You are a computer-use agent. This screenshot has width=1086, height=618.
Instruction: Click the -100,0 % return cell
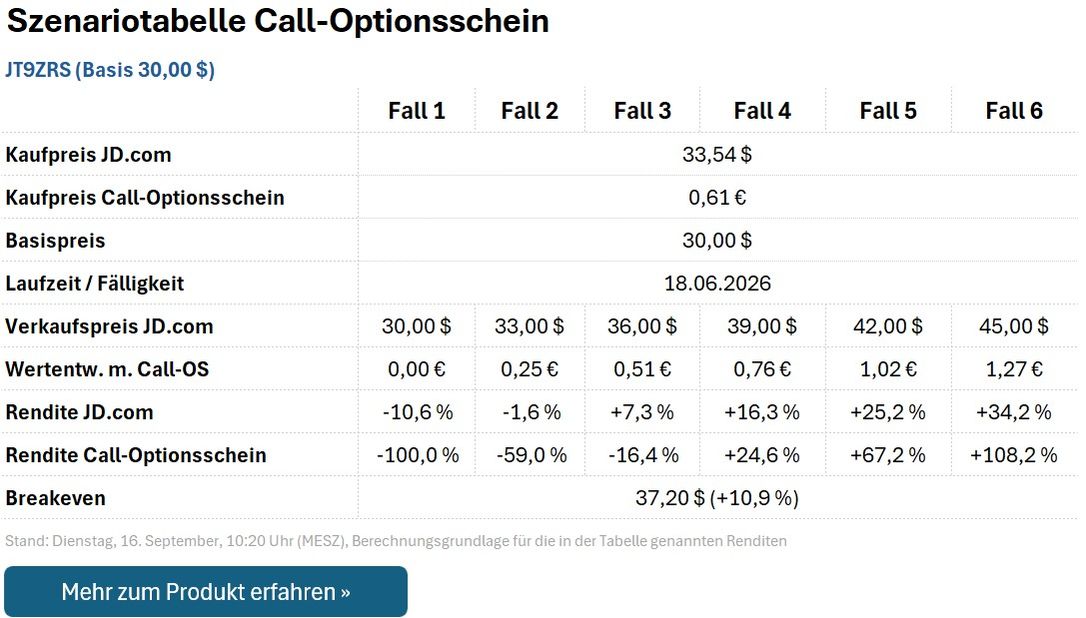pyautogui.click(x=417, y=456)
